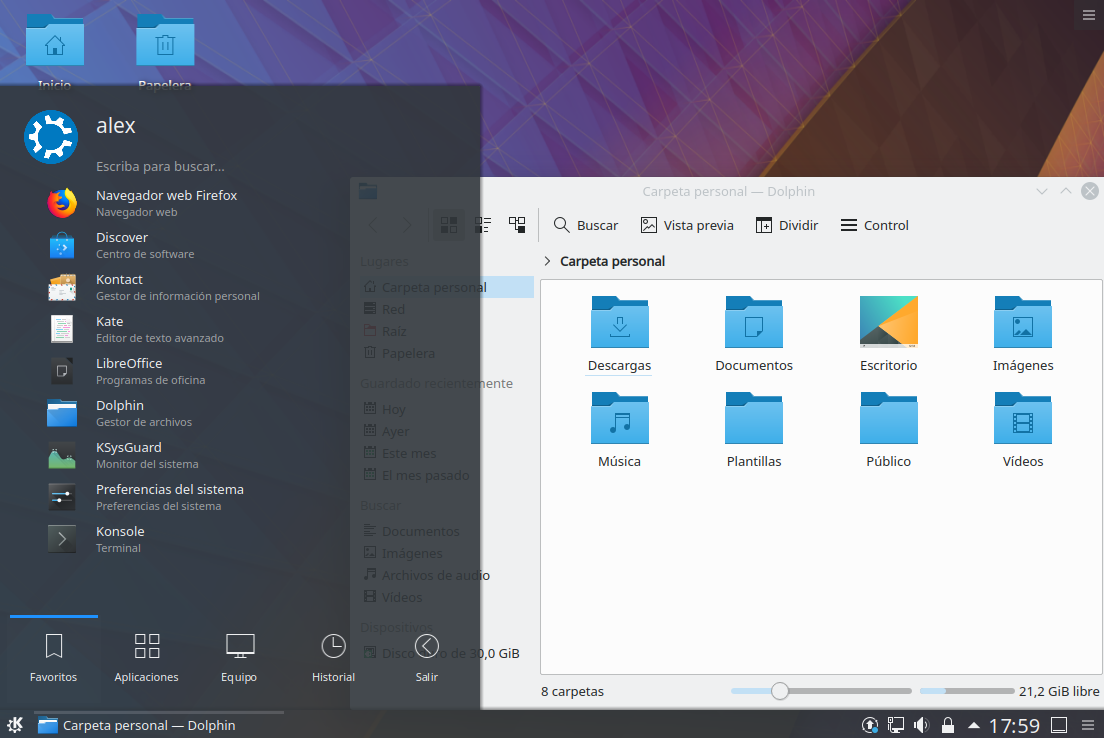Click Dolphin window 'keep below' down chevron

(x=1042, y=192)
